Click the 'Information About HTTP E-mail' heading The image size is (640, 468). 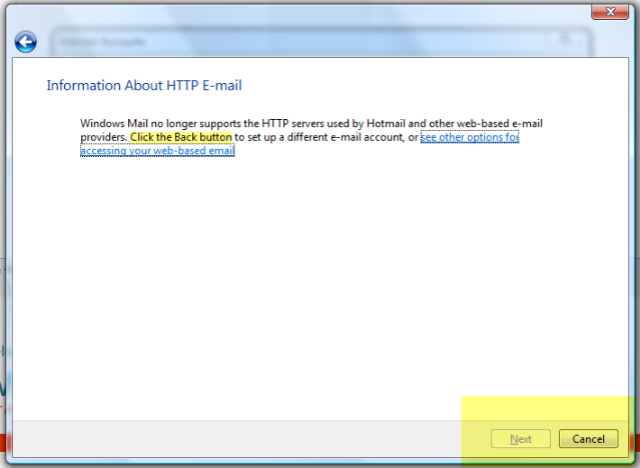pos(144,85)
